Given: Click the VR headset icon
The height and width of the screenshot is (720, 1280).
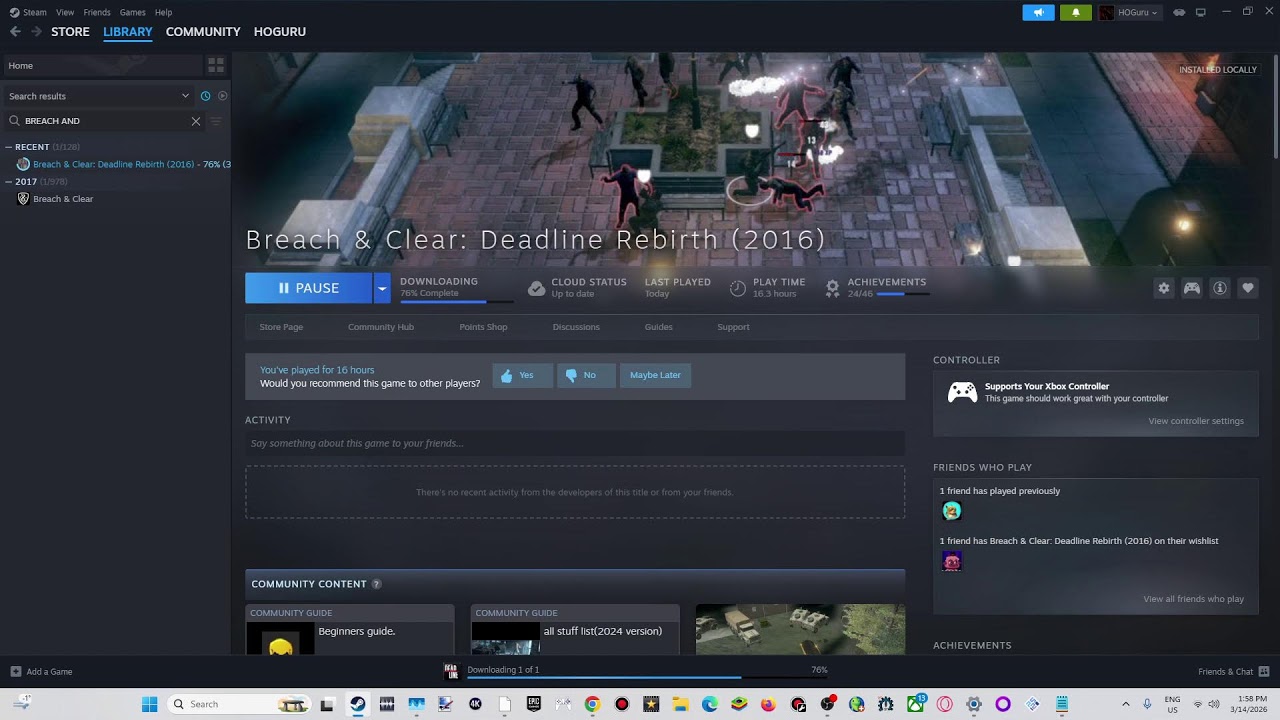Looking at the screenshot, I should click(x=1179, y=12).
